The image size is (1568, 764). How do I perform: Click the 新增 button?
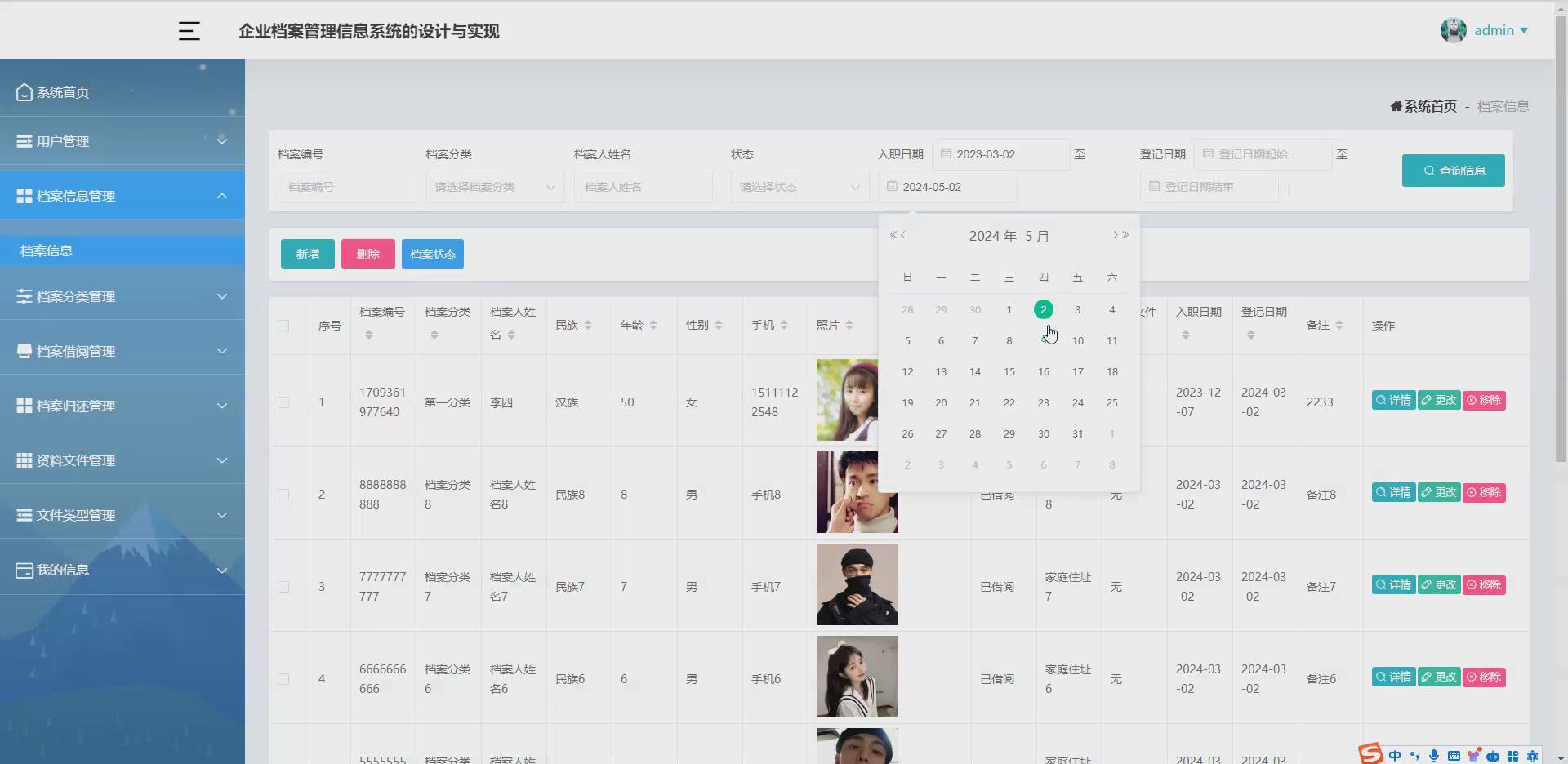tap(307, 254)
